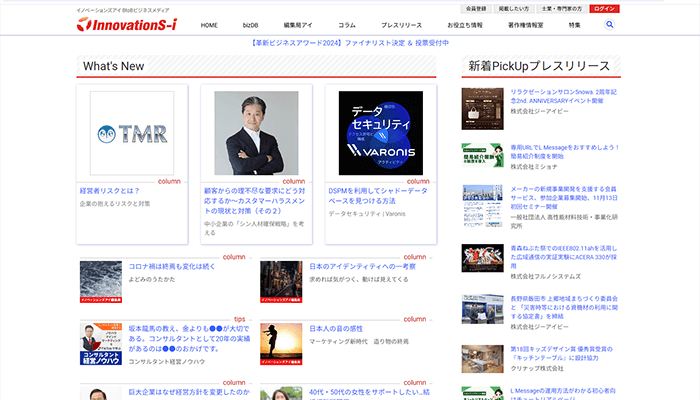Click the 新着PickUpプレスリリース heading
Viewport: 700px width, 400px height.
[539, 66]
